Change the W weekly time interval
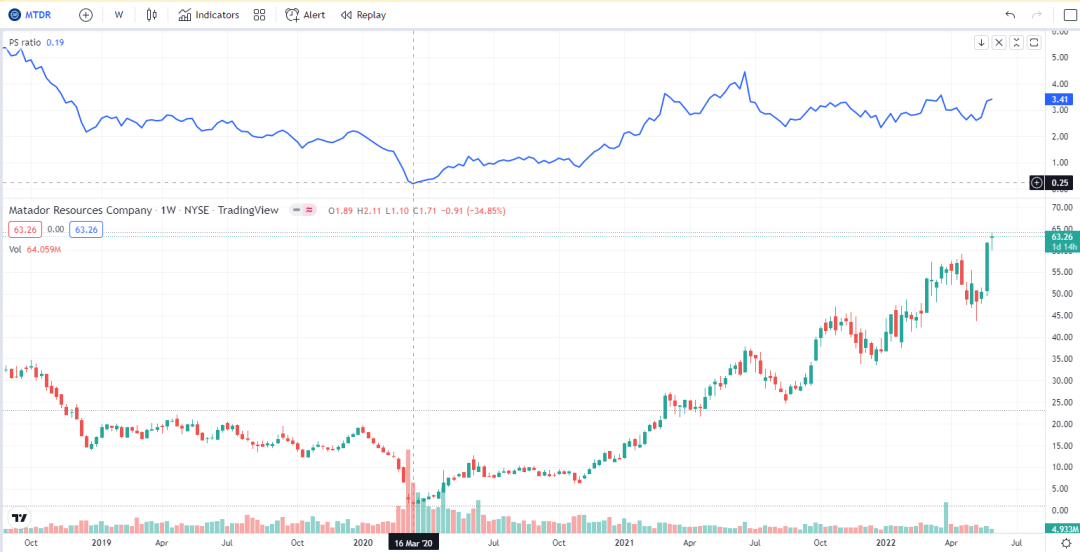This screenshot has height=552, width=1080. pos(118,14)
